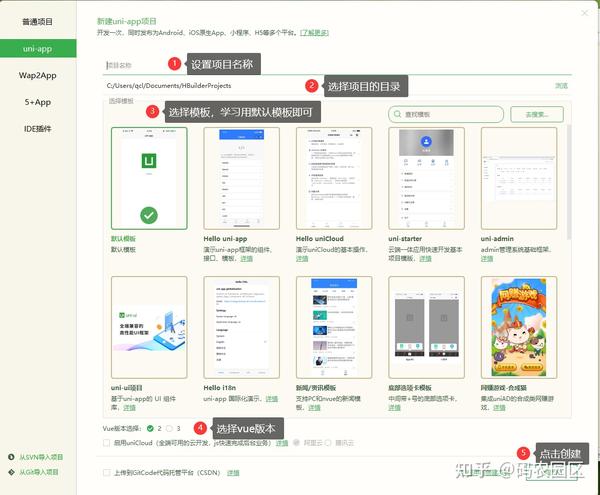Click the project path C:/Users/qcl/Documents/HBuilderProjects
Screen dimensions: 600x495
[169, 86]
